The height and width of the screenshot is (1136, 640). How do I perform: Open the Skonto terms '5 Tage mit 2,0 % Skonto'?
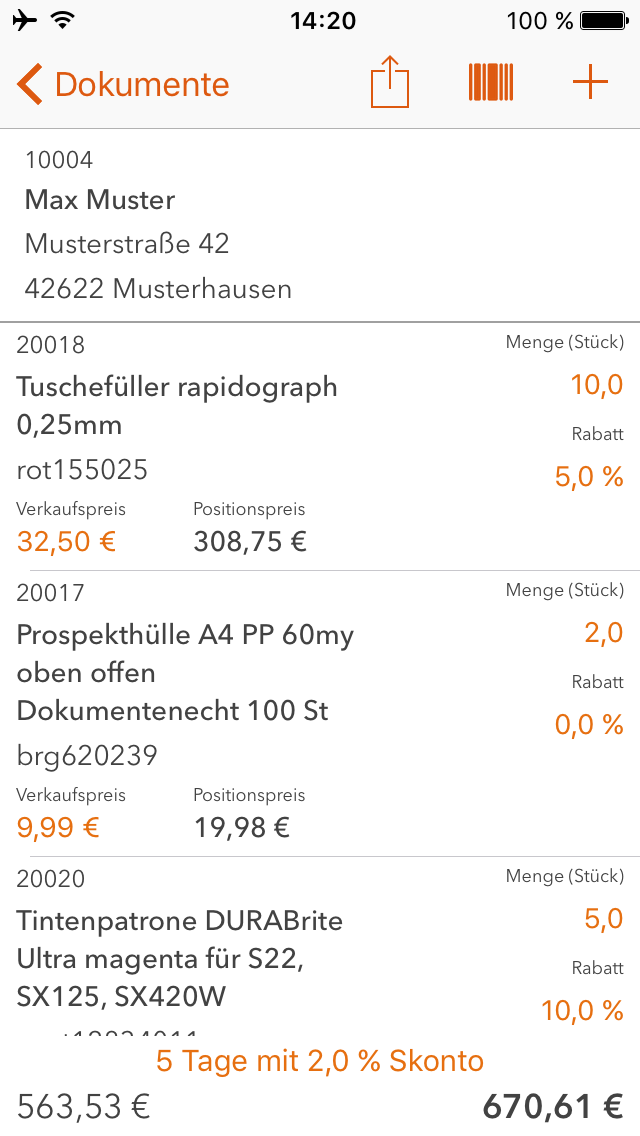(x=319, y=1062)
